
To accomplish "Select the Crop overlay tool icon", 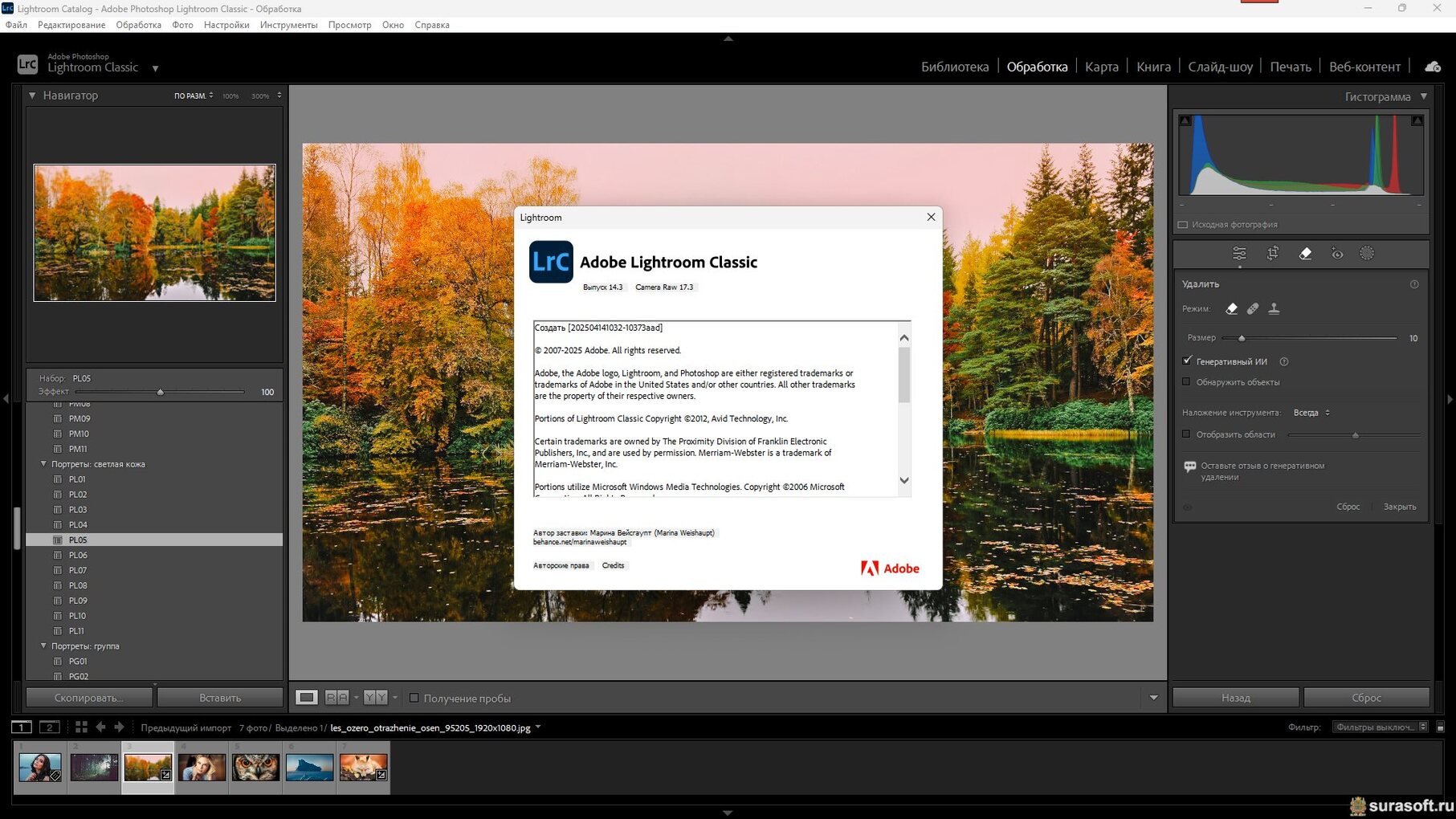I will 1273,254.
